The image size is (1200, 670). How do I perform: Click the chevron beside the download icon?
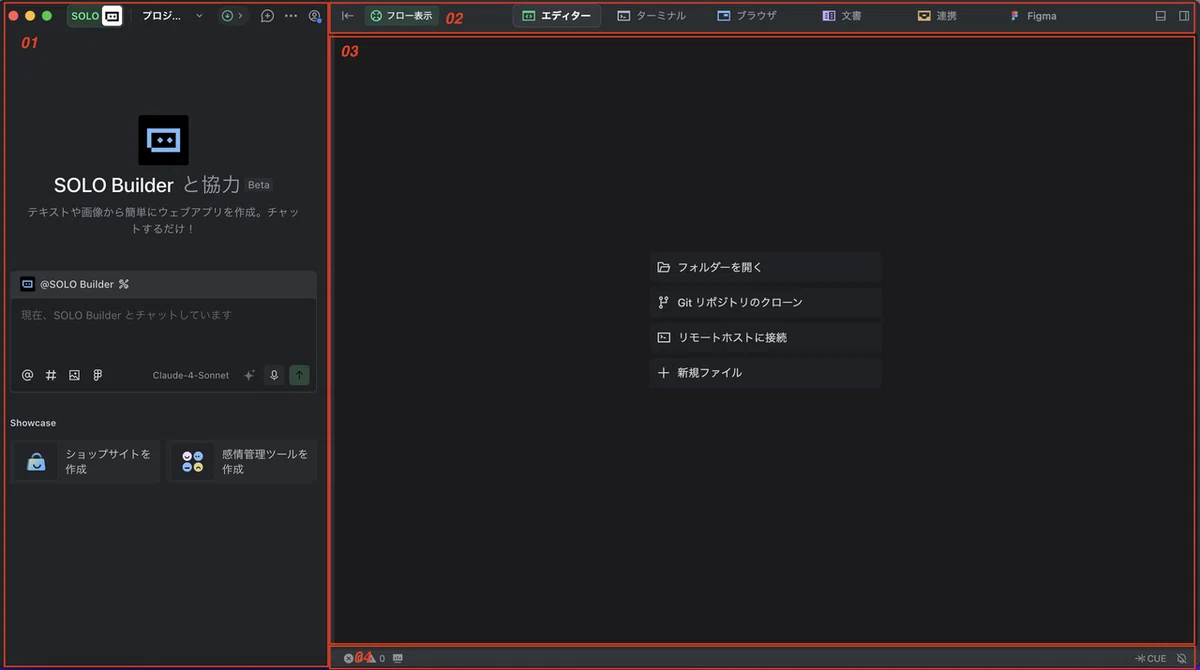pos(240,16)
